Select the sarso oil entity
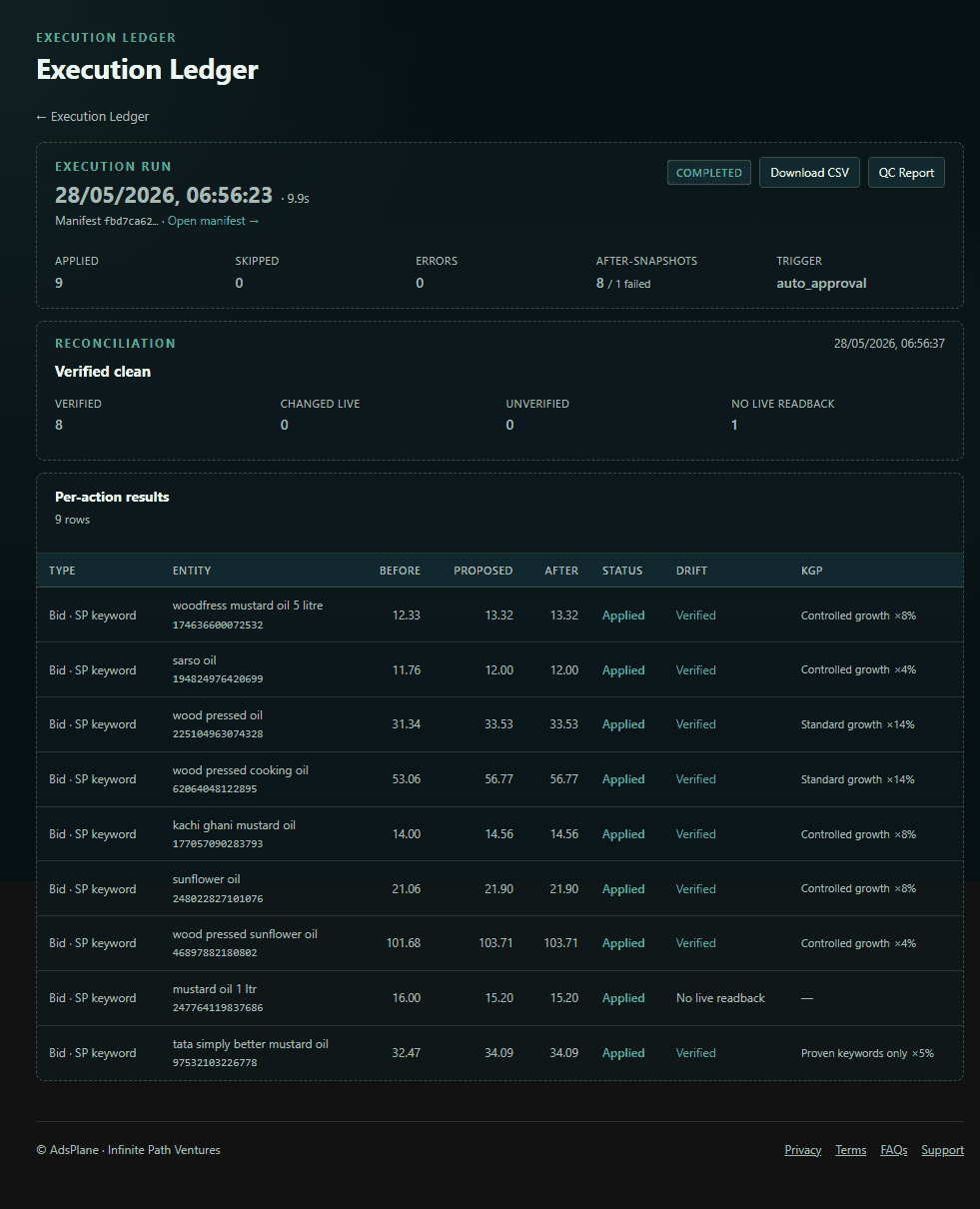This screenshot has width=980, height=1209. pyautogui.click(x=194, y=660)
